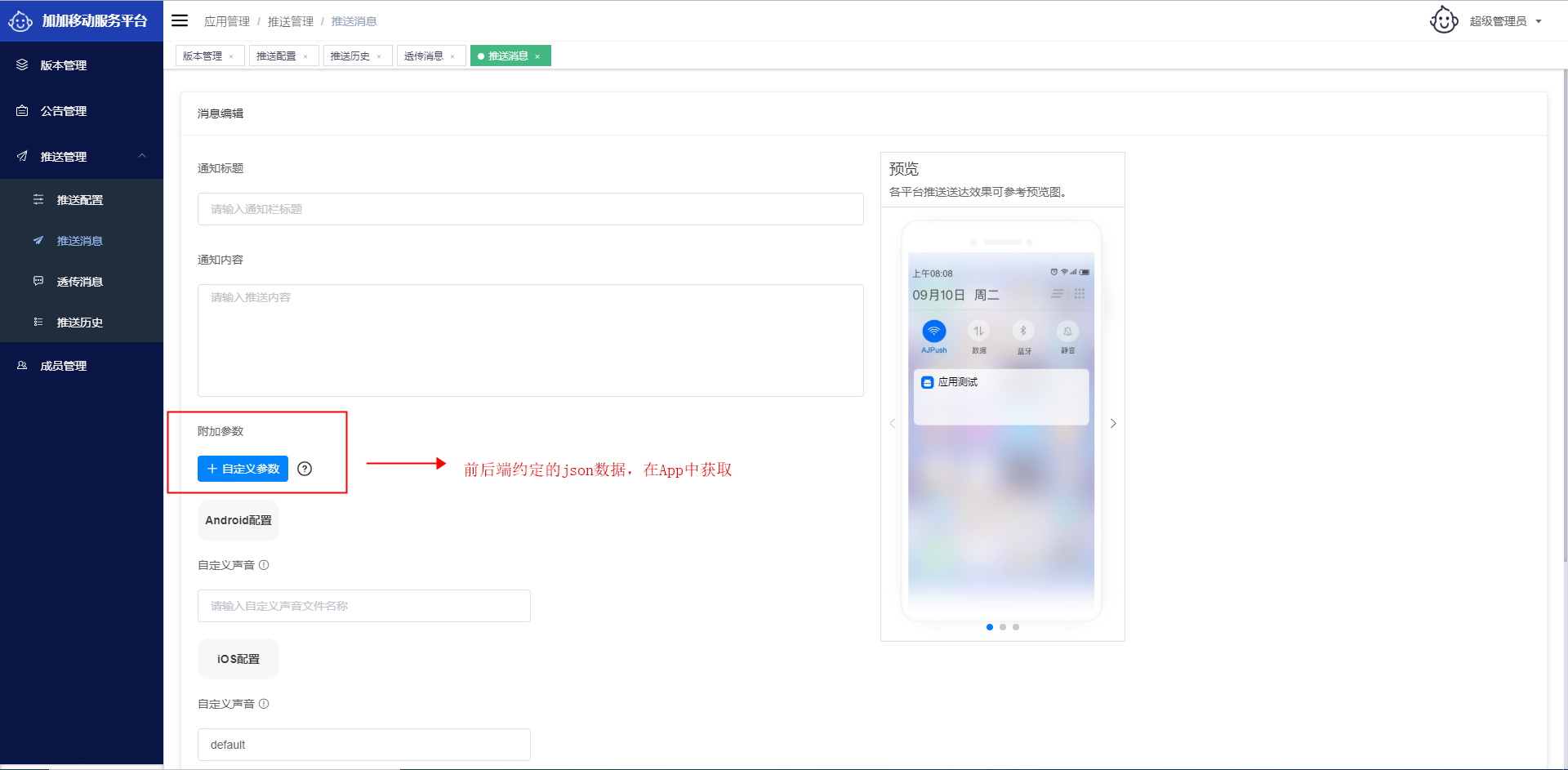
Task: Click info icon next to iOS 自定义声音
Action: pos(264,704)
